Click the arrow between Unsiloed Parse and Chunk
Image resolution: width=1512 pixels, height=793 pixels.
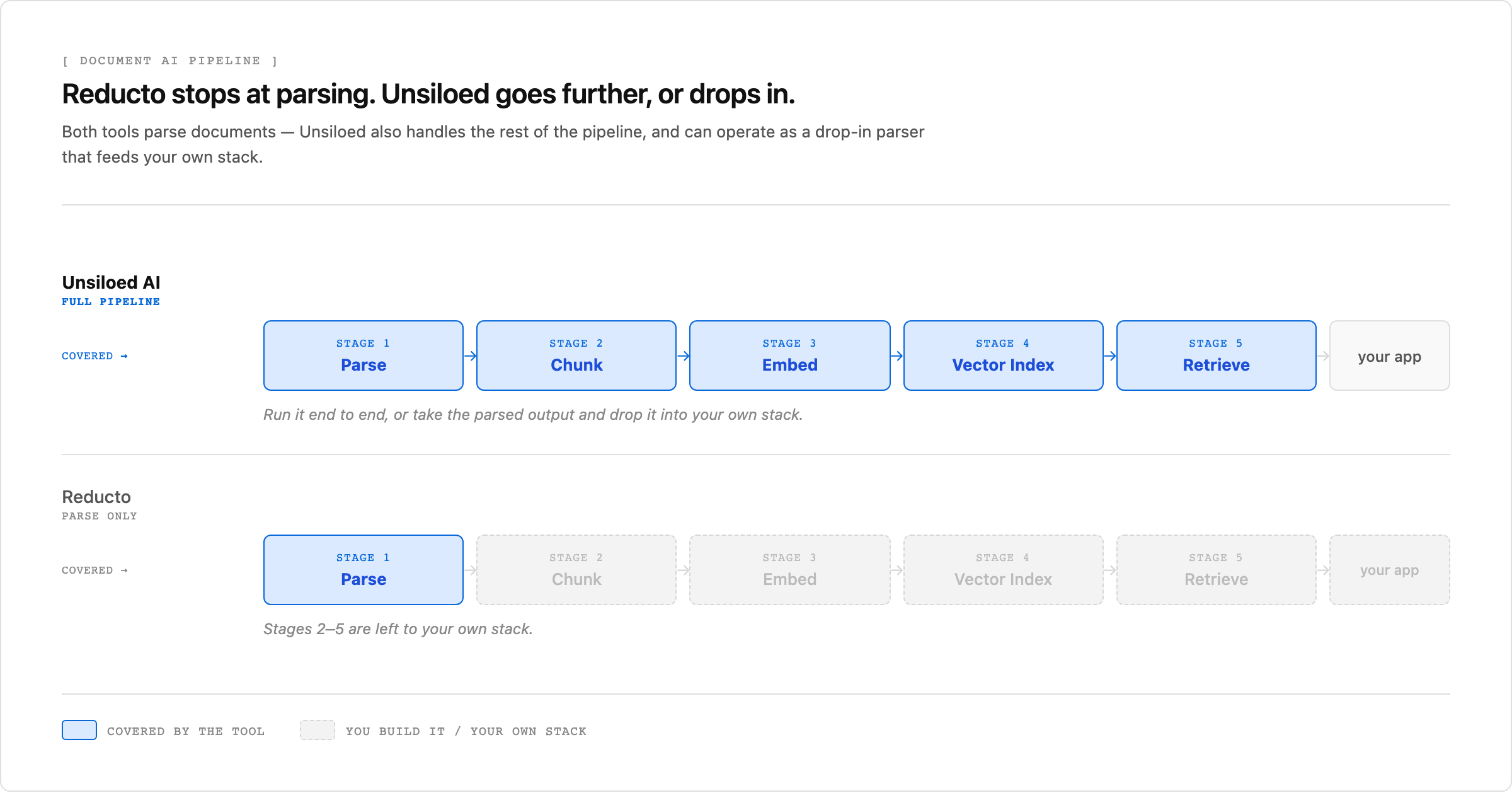coord(470,356)
